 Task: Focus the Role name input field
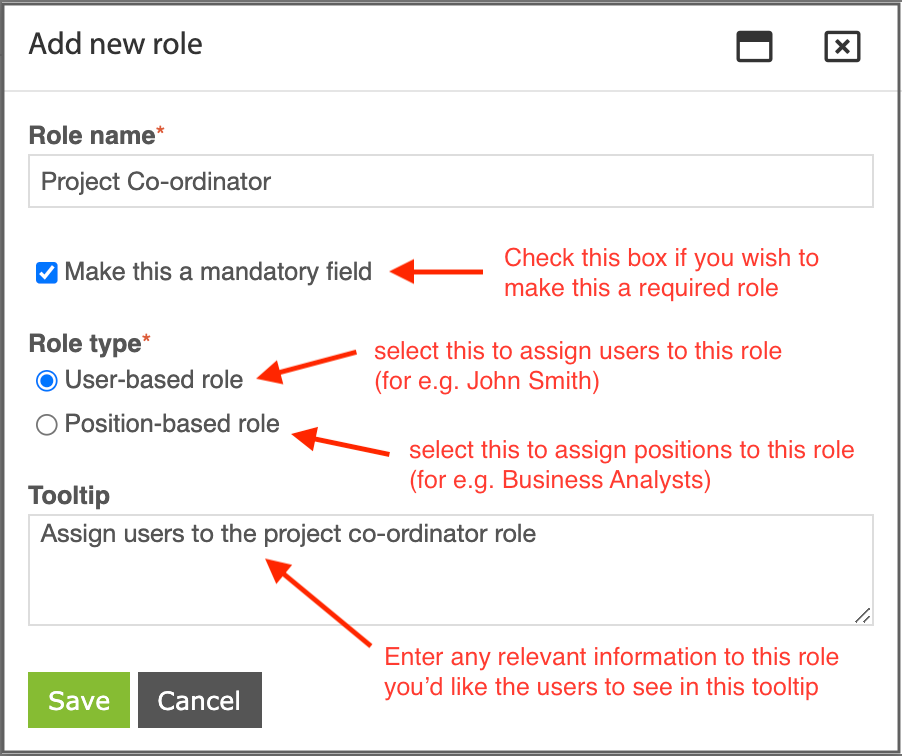point(451,181)
